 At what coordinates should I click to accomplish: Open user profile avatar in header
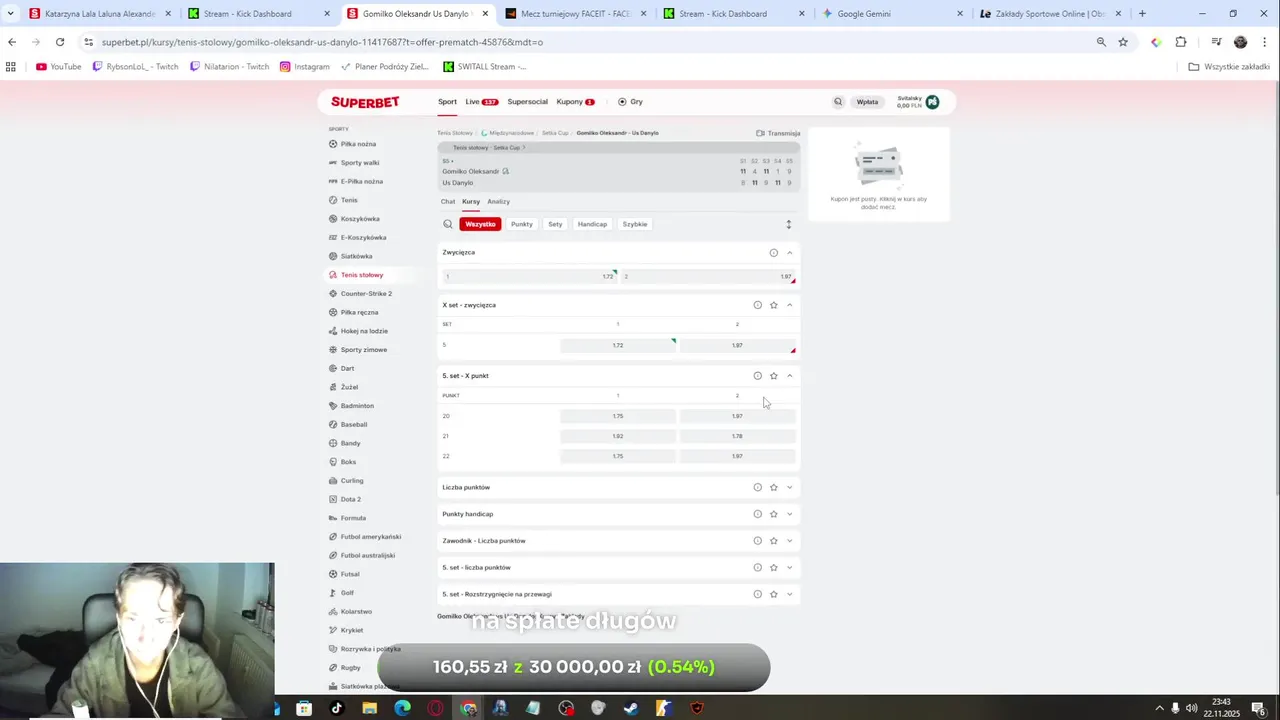932,102
